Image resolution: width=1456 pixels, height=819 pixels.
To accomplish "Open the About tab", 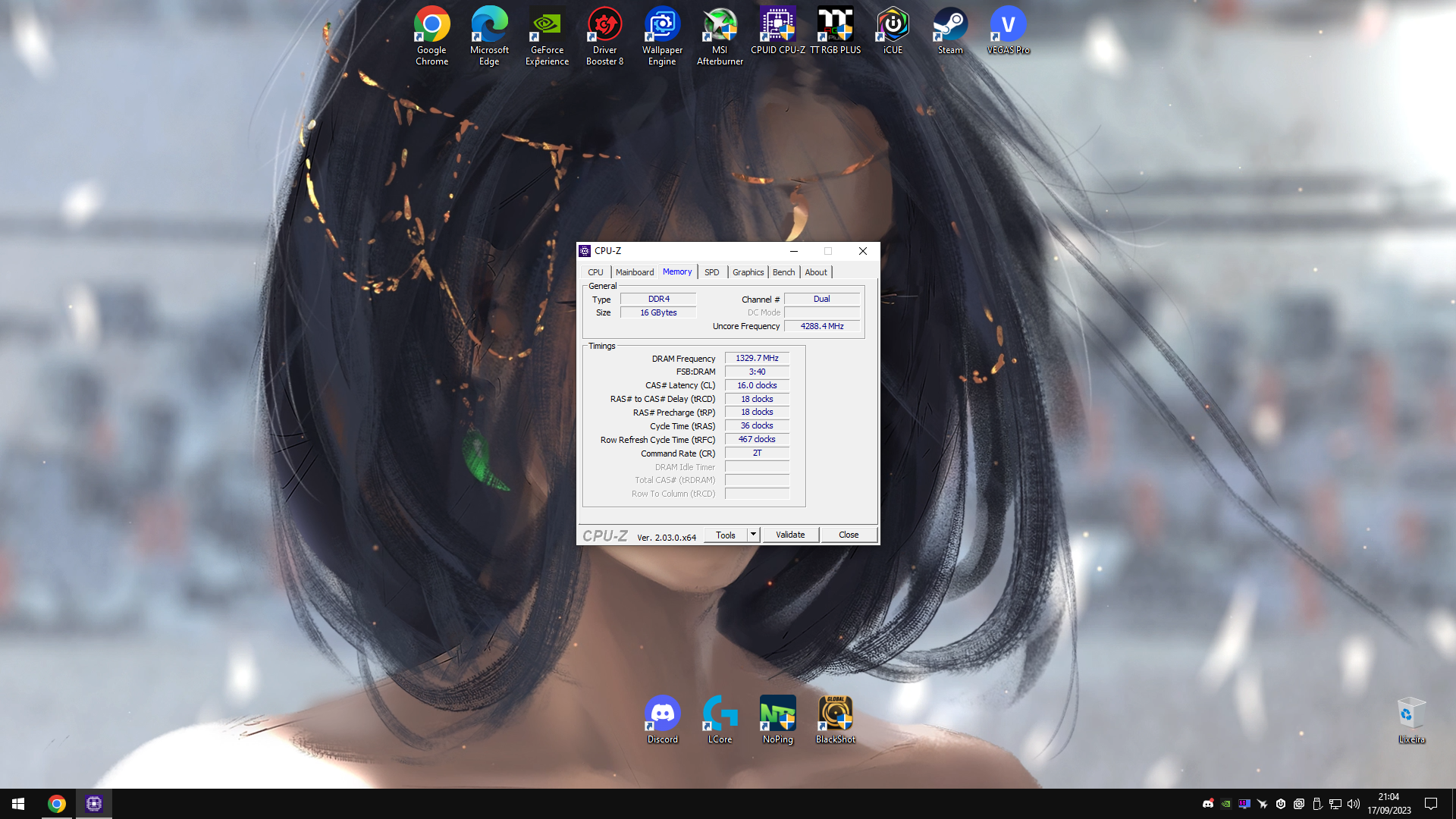I will (816, 272).
